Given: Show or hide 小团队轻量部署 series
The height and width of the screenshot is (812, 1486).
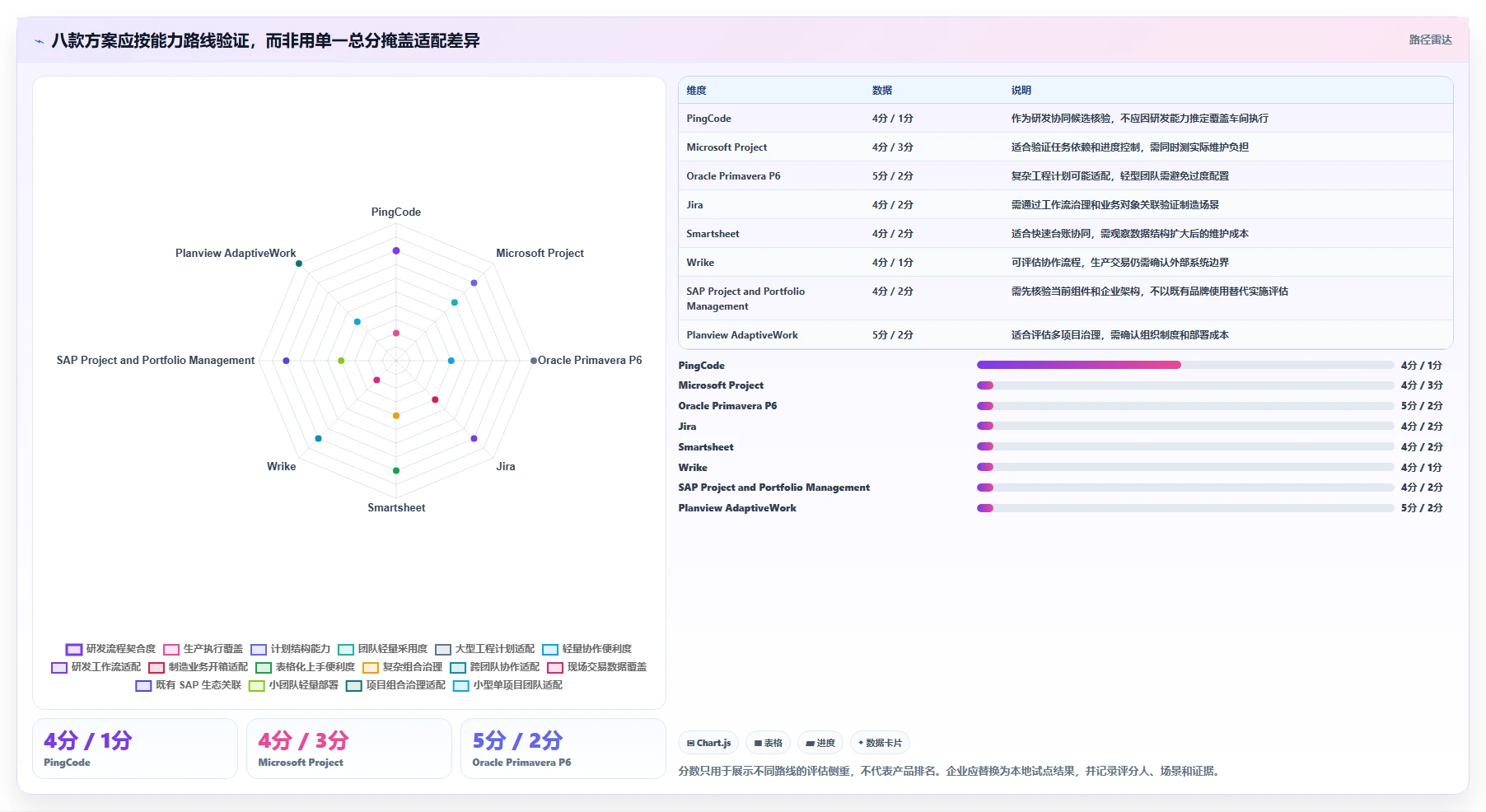Looking at the screenshot, I should point(294,685).
